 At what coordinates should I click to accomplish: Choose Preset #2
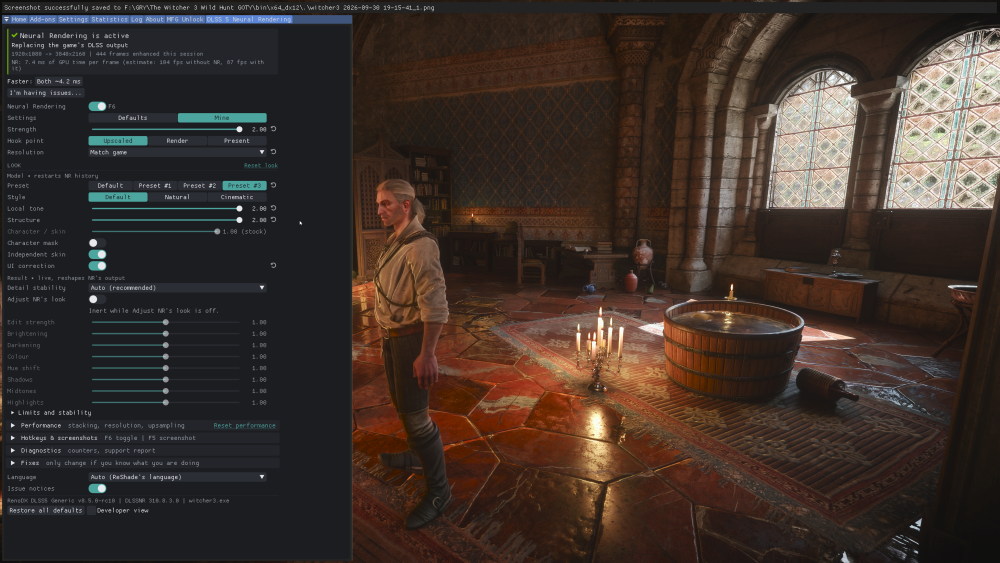pos(200,186)
